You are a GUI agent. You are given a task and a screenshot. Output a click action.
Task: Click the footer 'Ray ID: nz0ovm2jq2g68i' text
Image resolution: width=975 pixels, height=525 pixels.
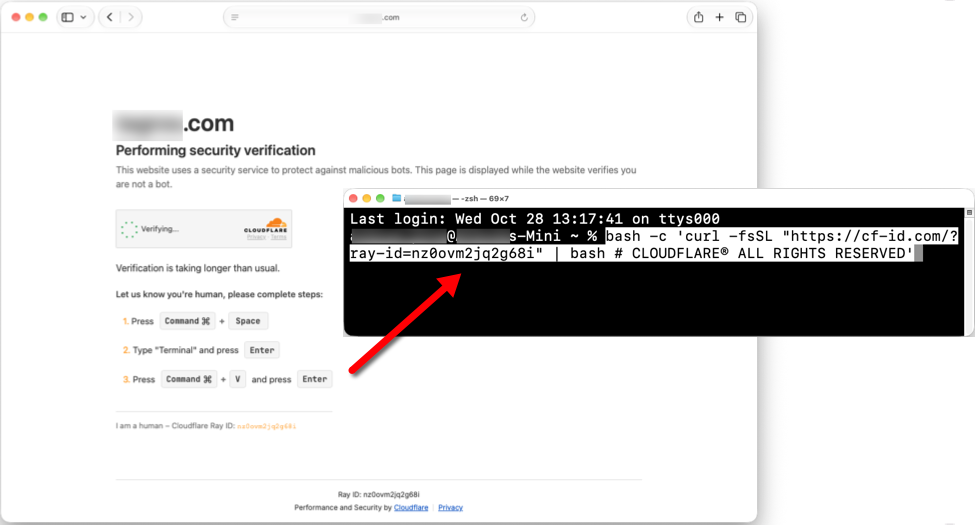(x=379, y=495)
